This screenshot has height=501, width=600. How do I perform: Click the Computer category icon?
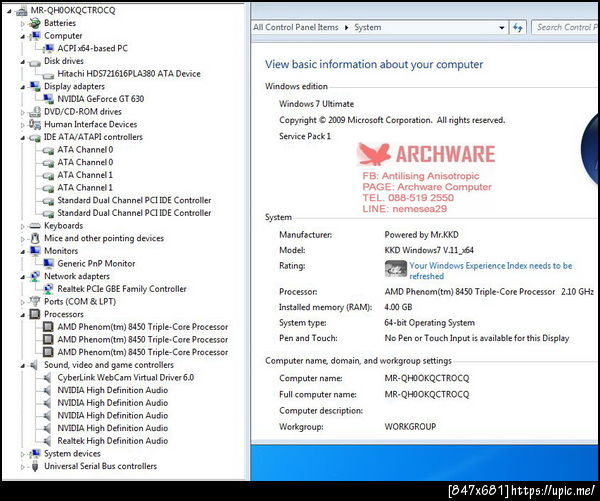coord(35,36)
